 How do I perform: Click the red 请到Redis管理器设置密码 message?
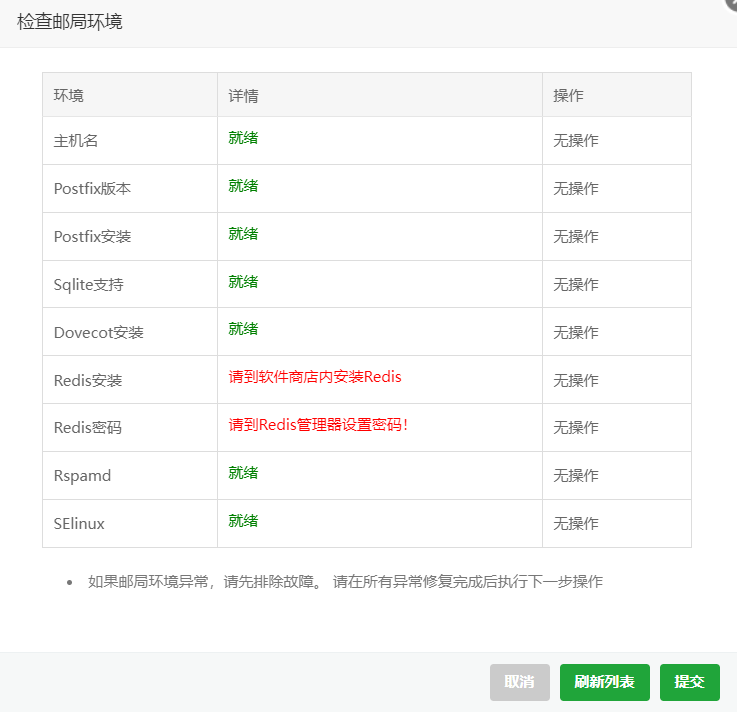coord(318,425)
